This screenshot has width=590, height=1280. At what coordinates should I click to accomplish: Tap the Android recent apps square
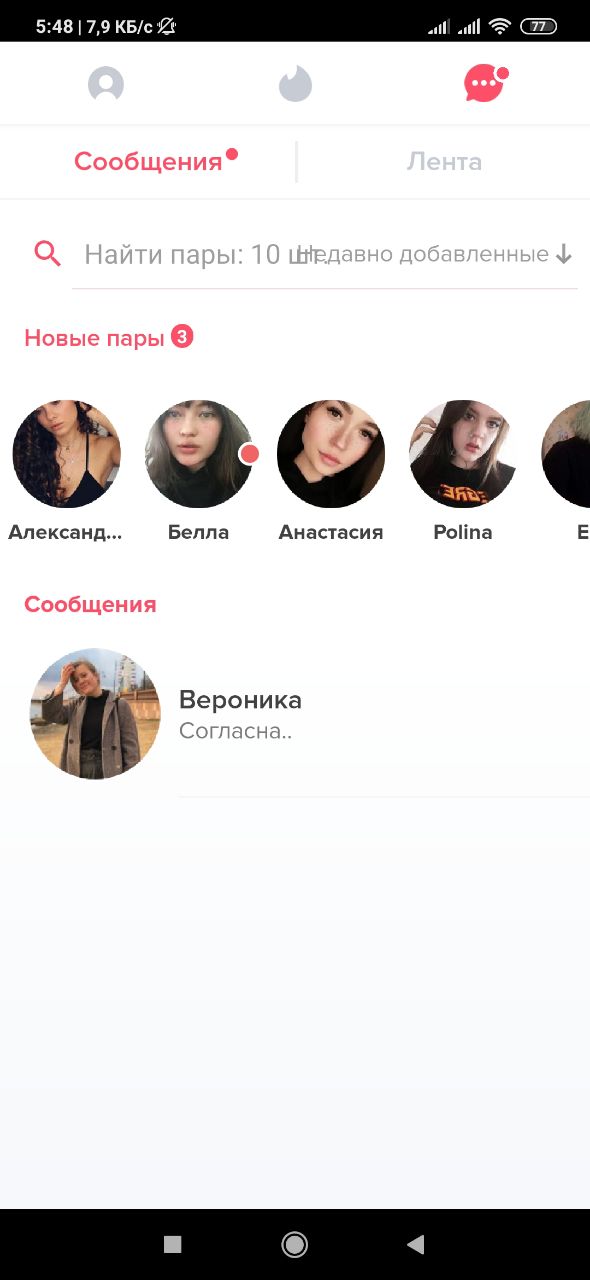point(172,1244)
